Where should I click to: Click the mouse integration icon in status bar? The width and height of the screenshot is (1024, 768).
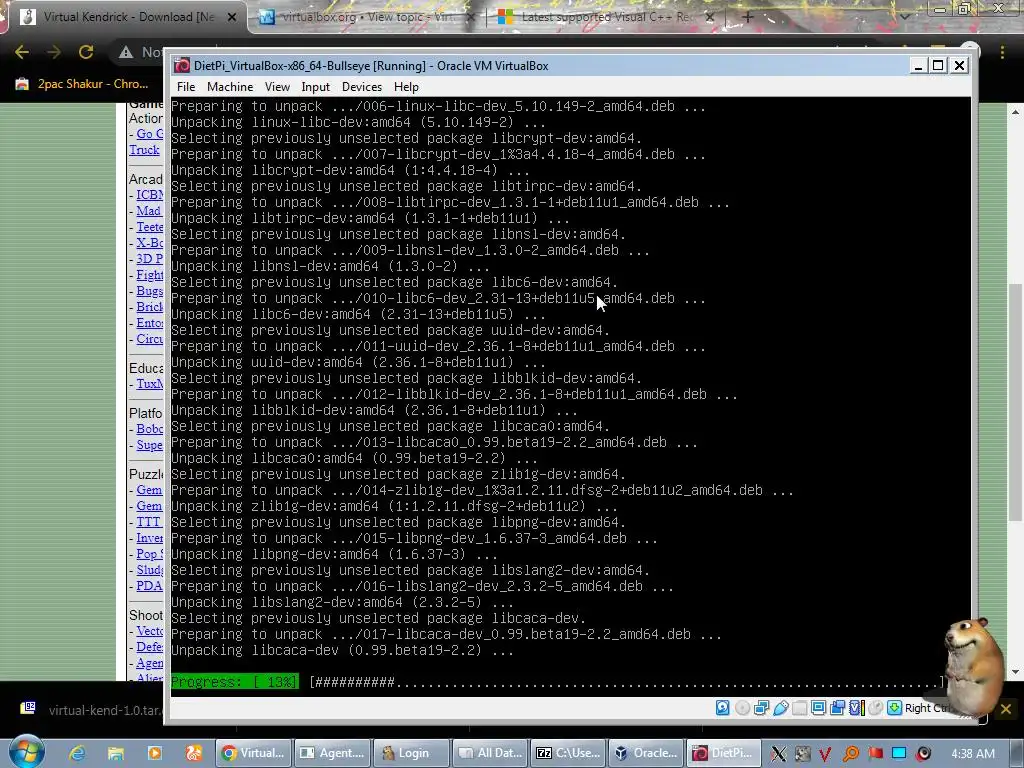click(876, 708)
